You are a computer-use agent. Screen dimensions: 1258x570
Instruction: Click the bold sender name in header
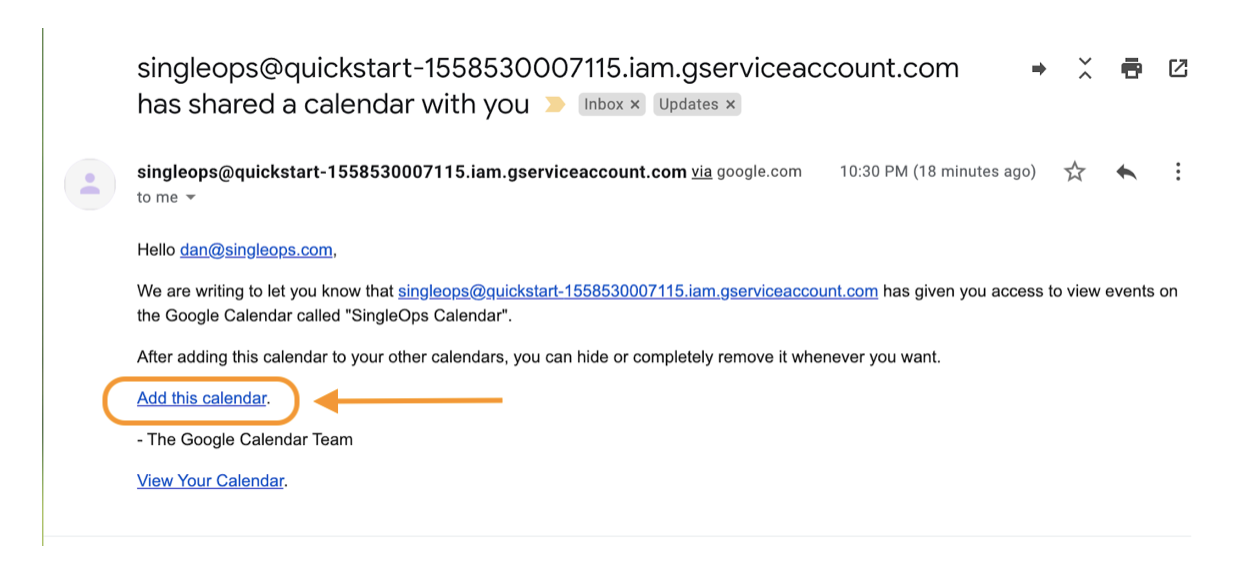pos(411,172)
